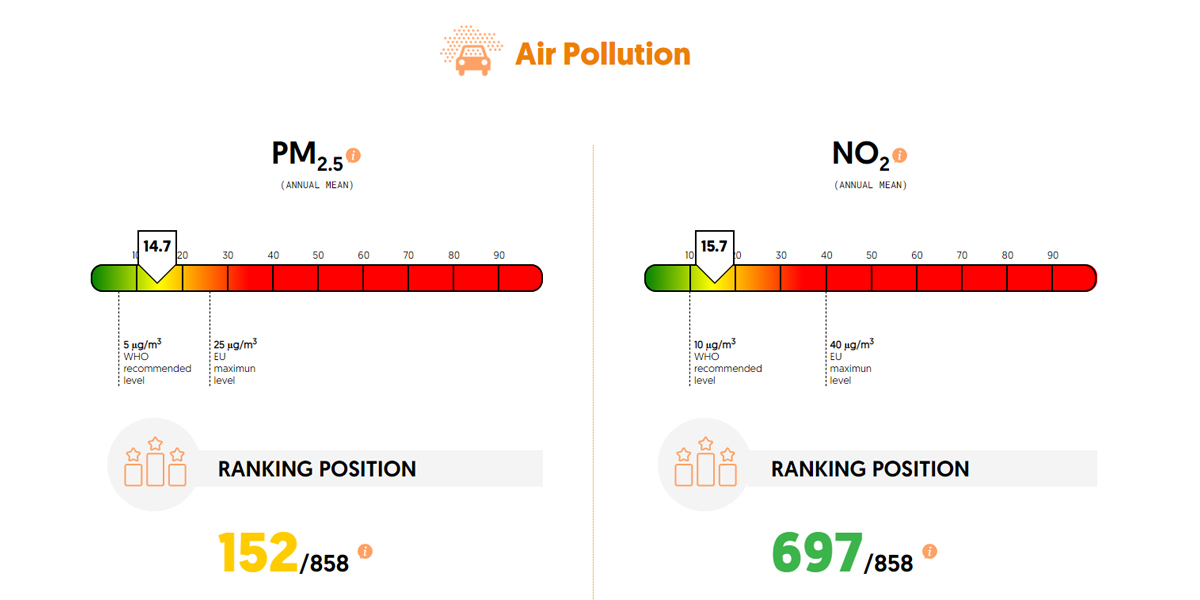
Task: Click the PM2.5 ranking number 152
Action: [258, 553]
